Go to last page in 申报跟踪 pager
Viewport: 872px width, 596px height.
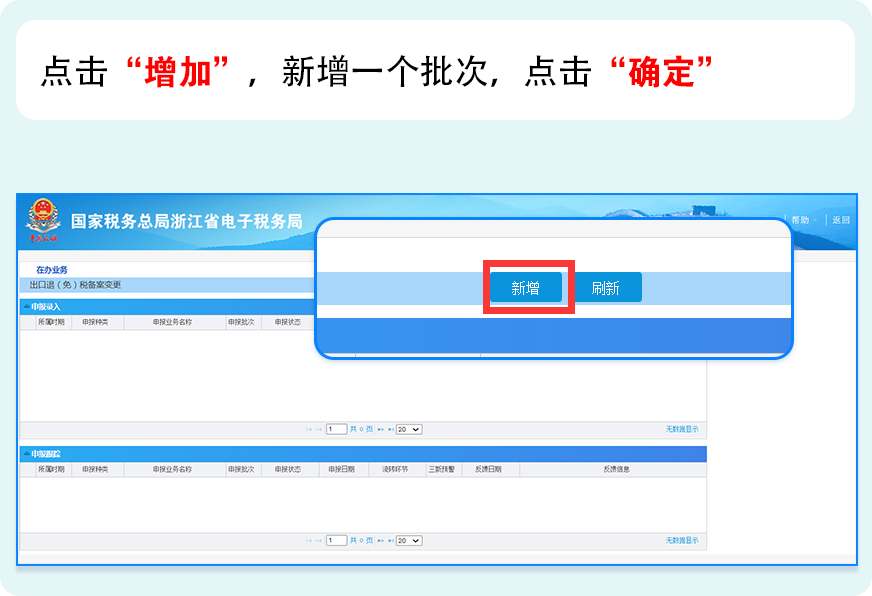click(390, 540)
